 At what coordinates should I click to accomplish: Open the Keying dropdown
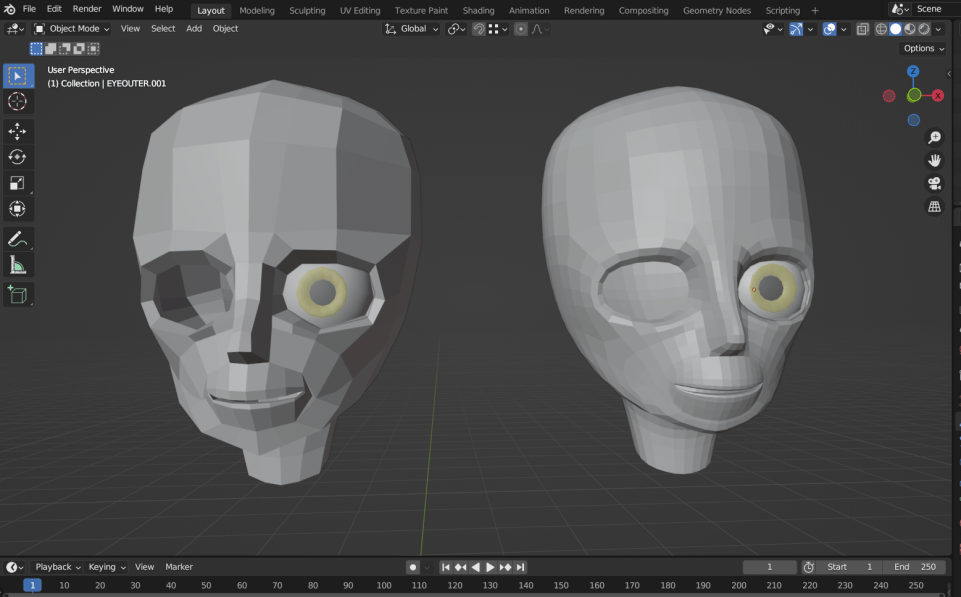pyautogui.click(x=107, y=567)
